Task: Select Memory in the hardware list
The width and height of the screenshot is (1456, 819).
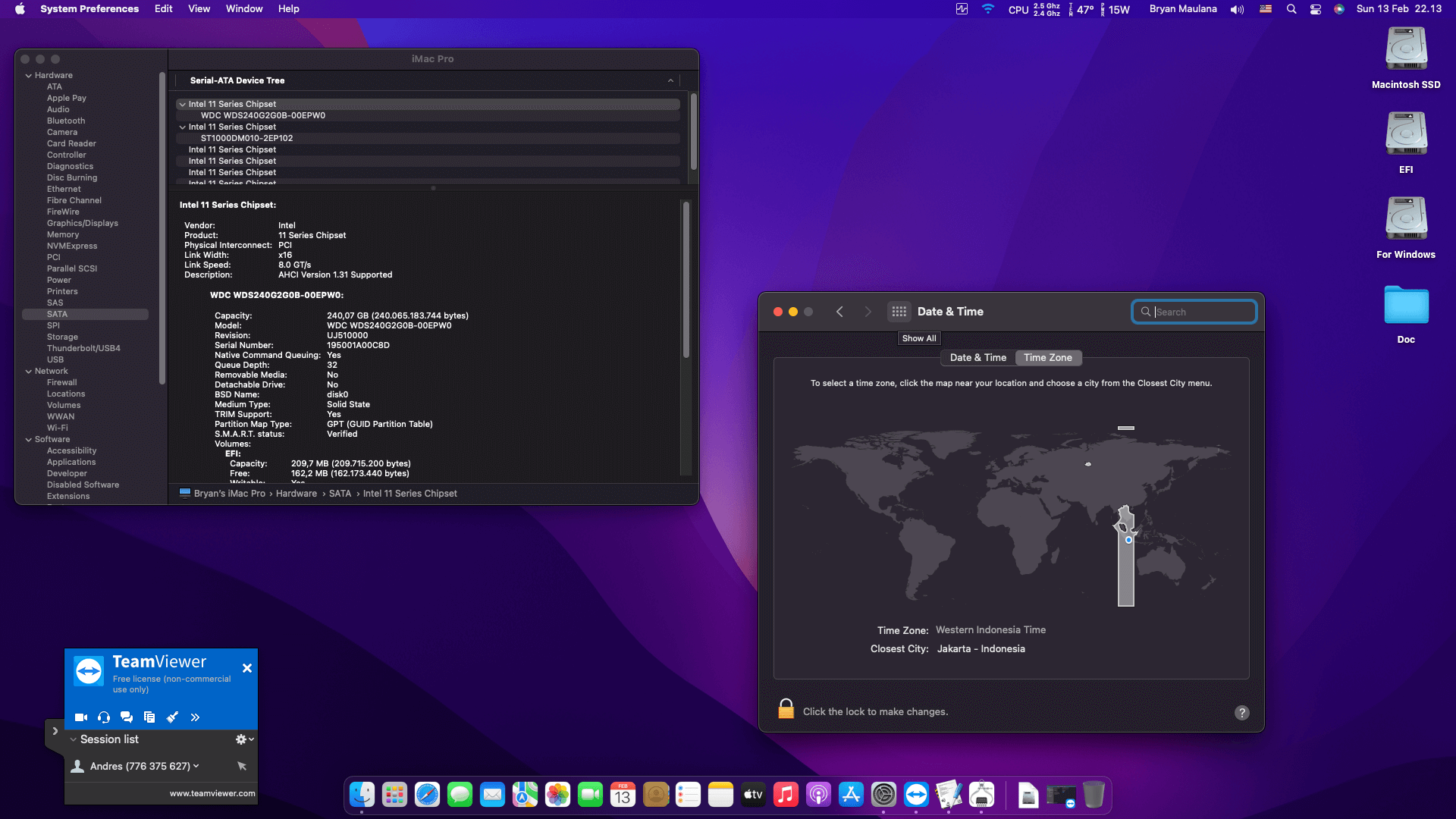Action: [x=63, y=235]
